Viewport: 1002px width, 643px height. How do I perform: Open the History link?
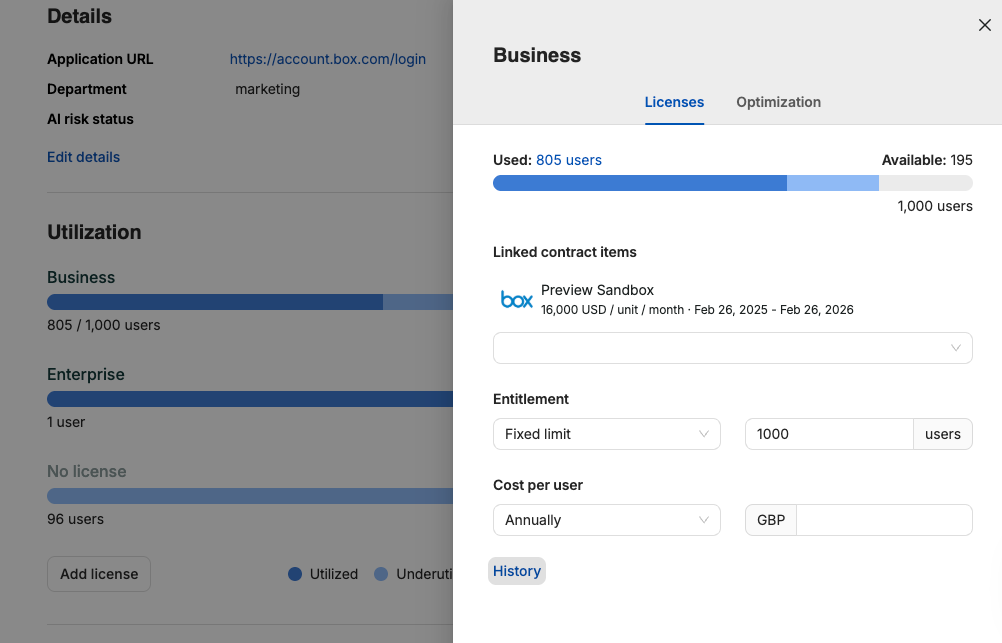point(517,571)
